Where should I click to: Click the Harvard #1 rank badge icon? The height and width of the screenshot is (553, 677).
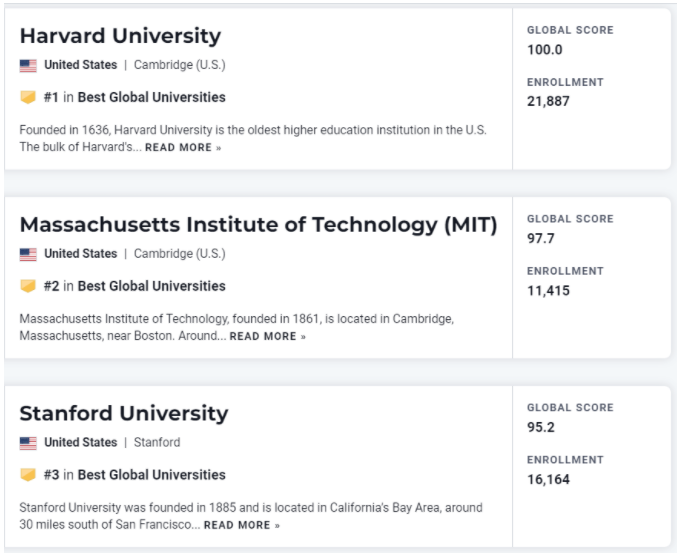click(28, 98)
